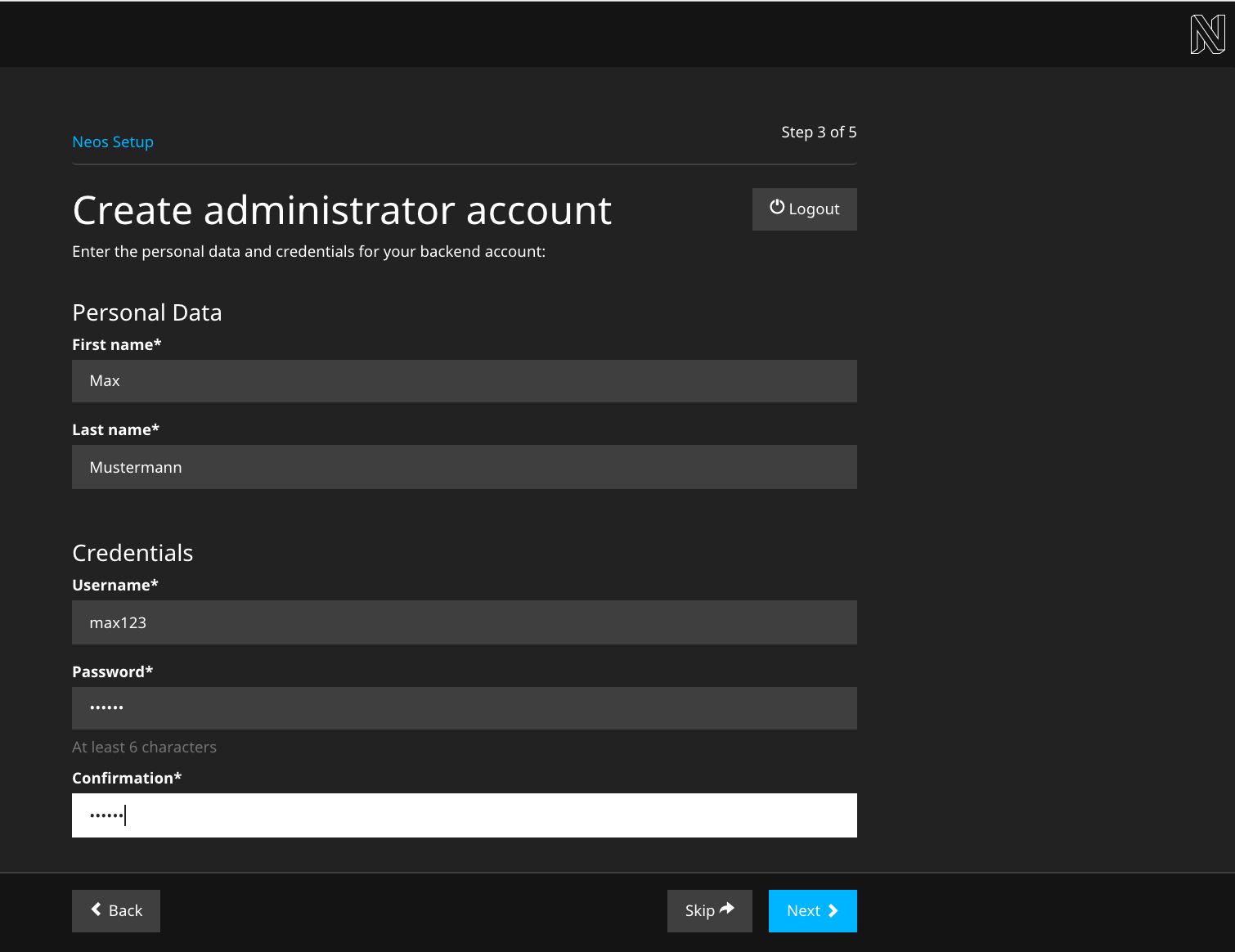Image resolution: width=1235 pixels, height=952 pixels.
Task: Click into the Username field showing max123
Action: coord(464,622)
